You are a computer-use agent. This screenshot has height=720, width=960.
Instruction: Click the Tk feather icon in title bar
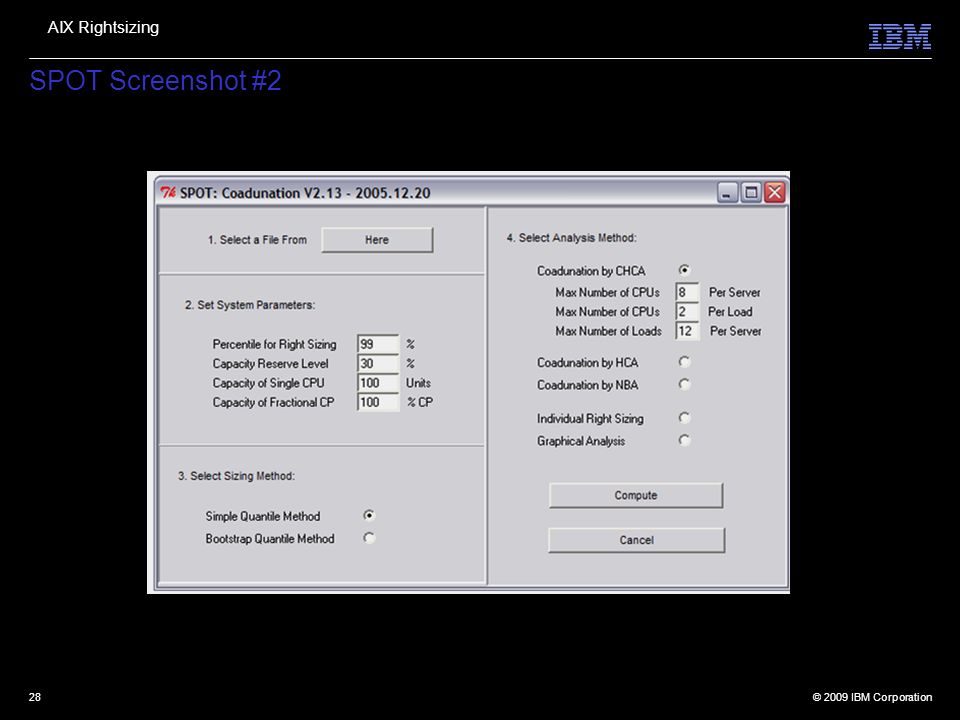[168, 193]
